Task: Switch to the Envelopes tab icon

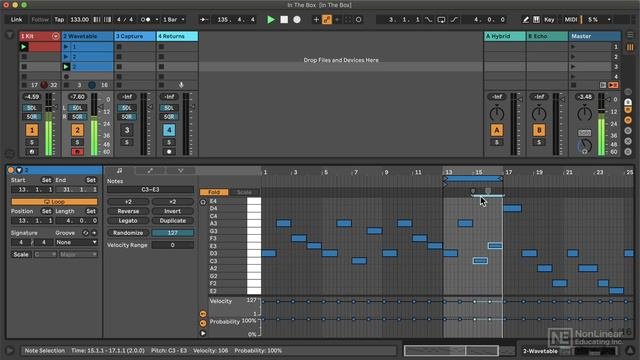Action: 150,171
